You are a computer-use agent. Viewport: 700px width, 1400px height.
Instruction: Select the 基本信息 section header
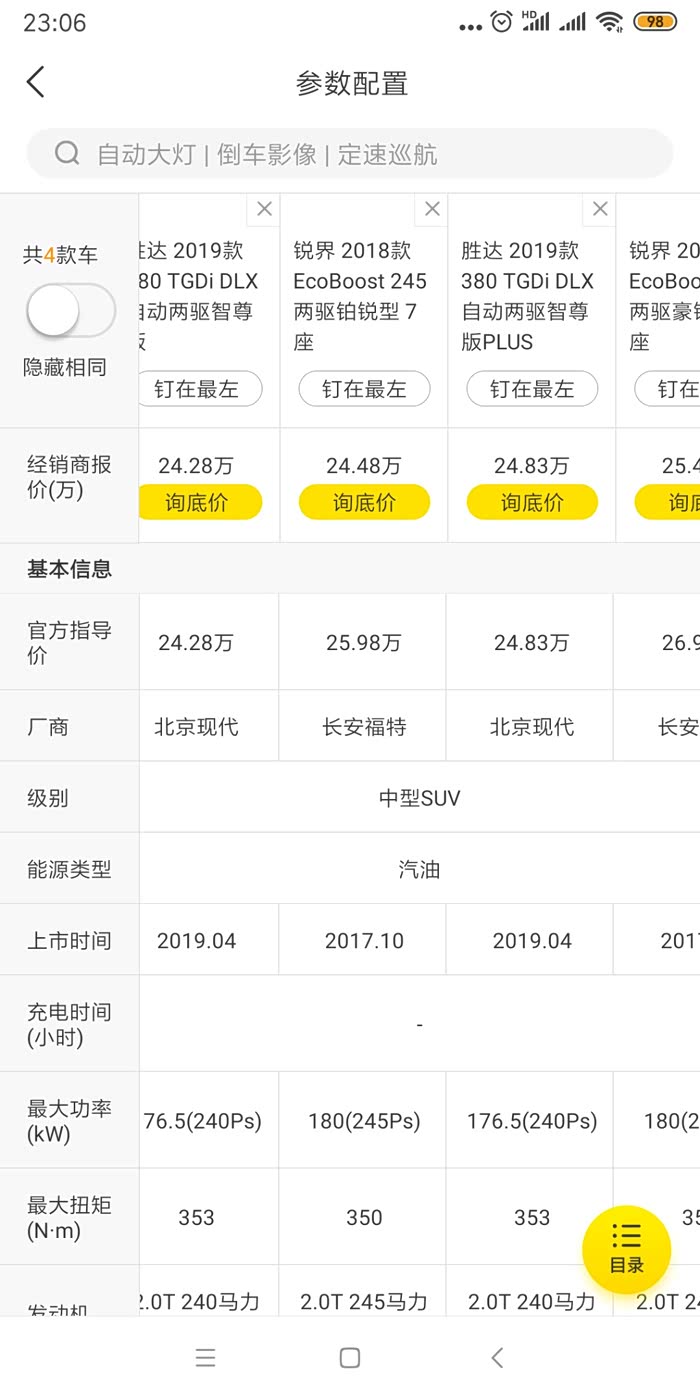(x=69, y=569)
